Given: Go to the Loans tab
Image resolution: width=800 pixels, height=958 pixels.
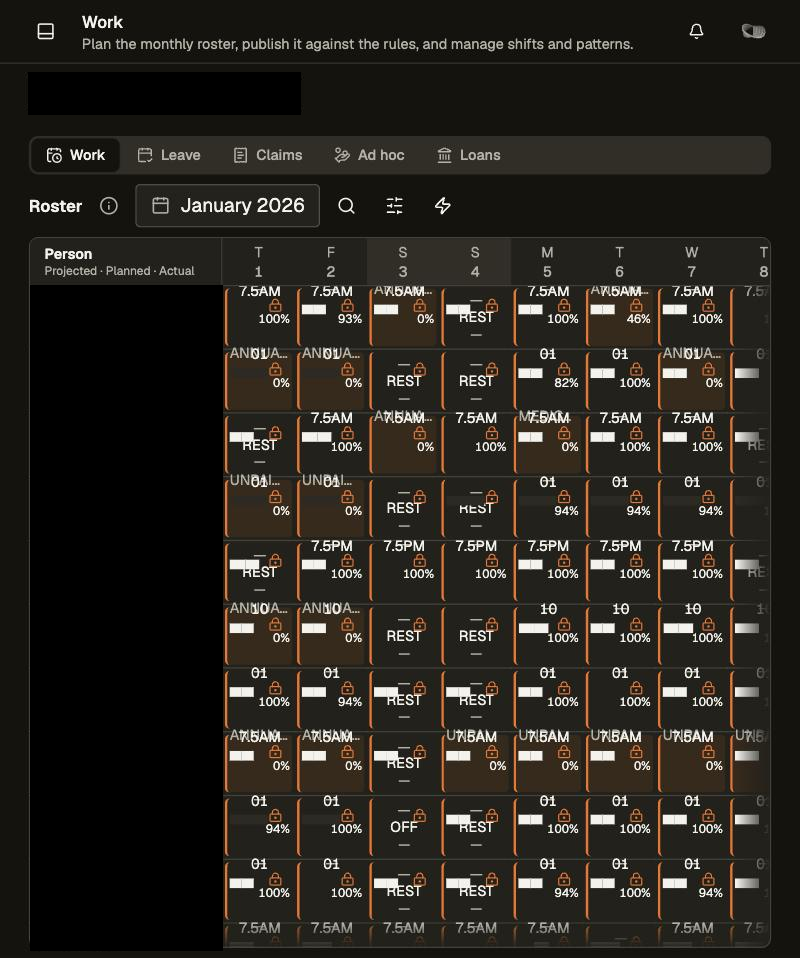Looking at the screenshot, I should [469, 155].
